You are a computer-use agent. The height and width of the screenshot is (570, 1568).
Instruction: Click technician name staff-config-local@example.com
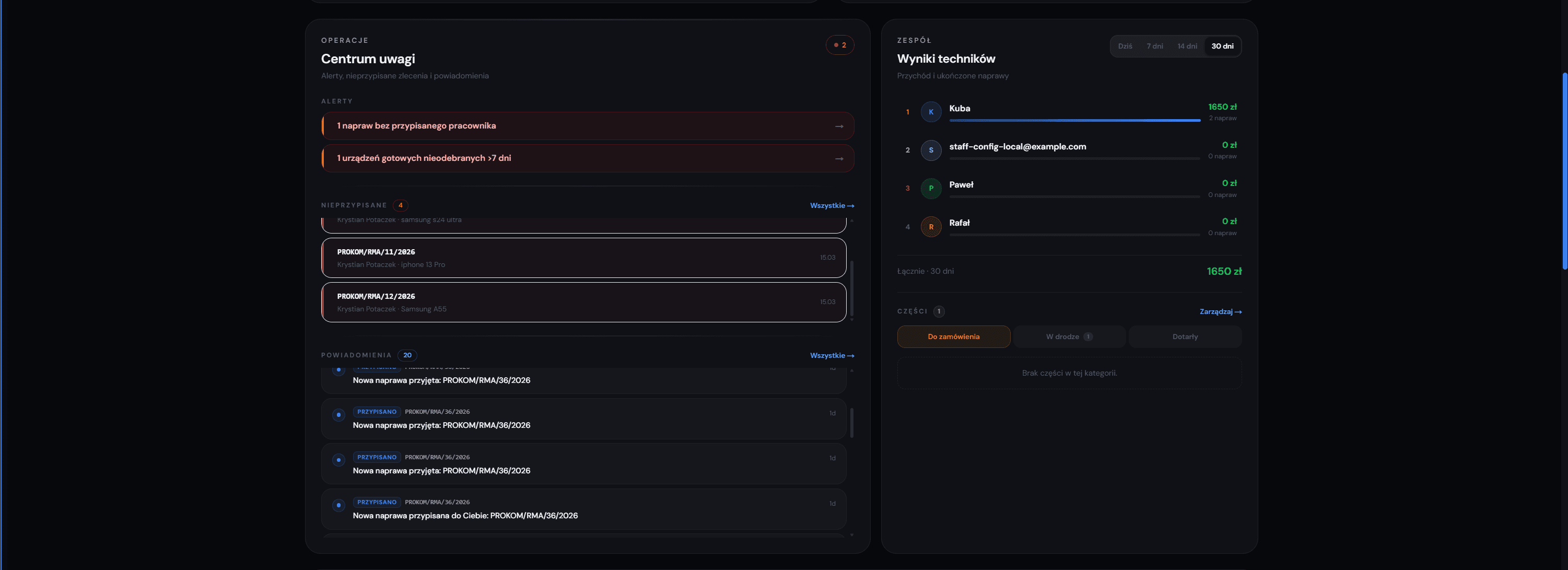coord(1018,147)
